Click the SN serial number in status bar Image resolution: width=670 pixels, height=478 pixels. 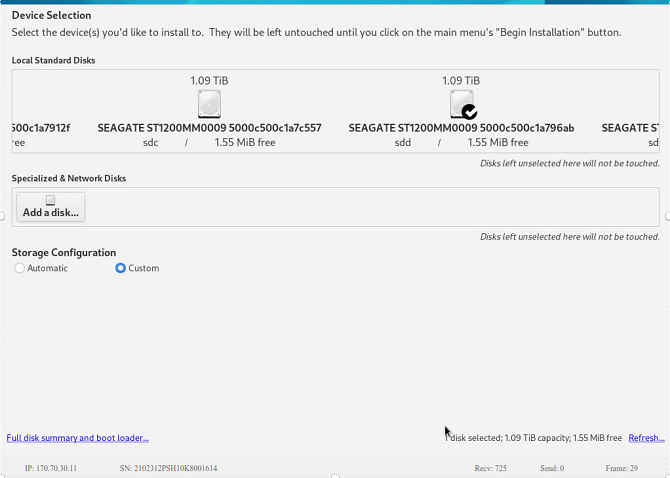point(168,468)
